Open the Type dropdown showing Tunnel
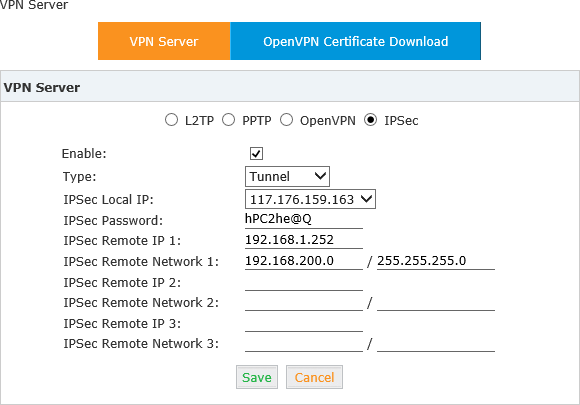Screen dimensions: 580x405 tap(287, 176)
